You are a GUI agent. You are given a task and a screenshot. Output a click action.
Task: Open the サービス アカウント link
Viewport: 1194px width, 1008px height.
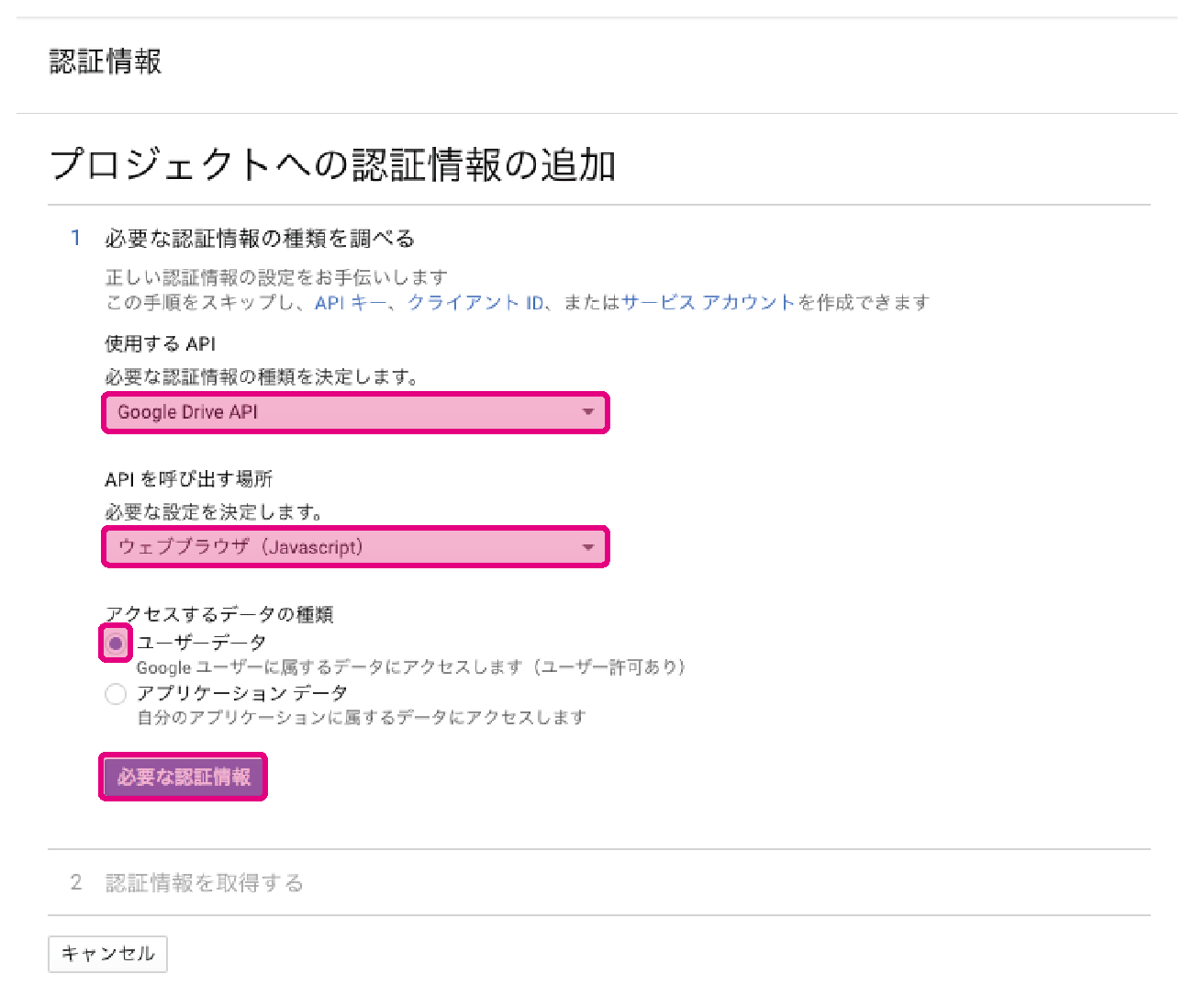pos(709,303)
